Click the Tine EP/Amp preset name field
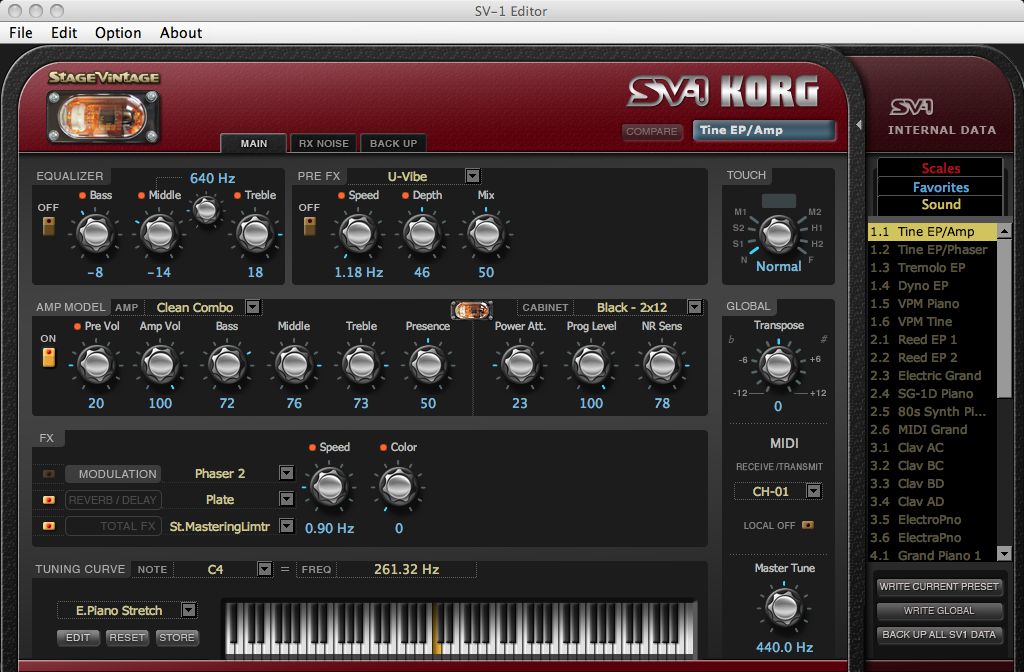 tap(764, 131)
